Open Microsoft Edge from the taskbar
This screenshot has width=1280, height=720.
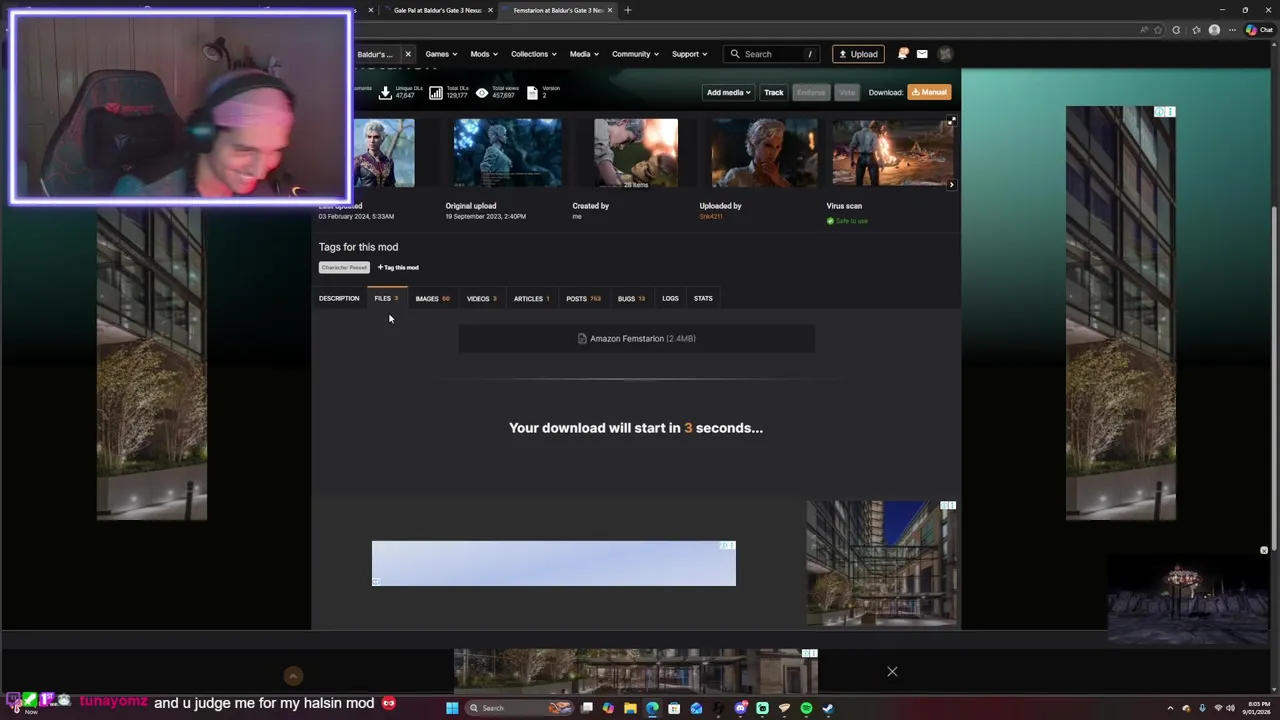[652, 708]
